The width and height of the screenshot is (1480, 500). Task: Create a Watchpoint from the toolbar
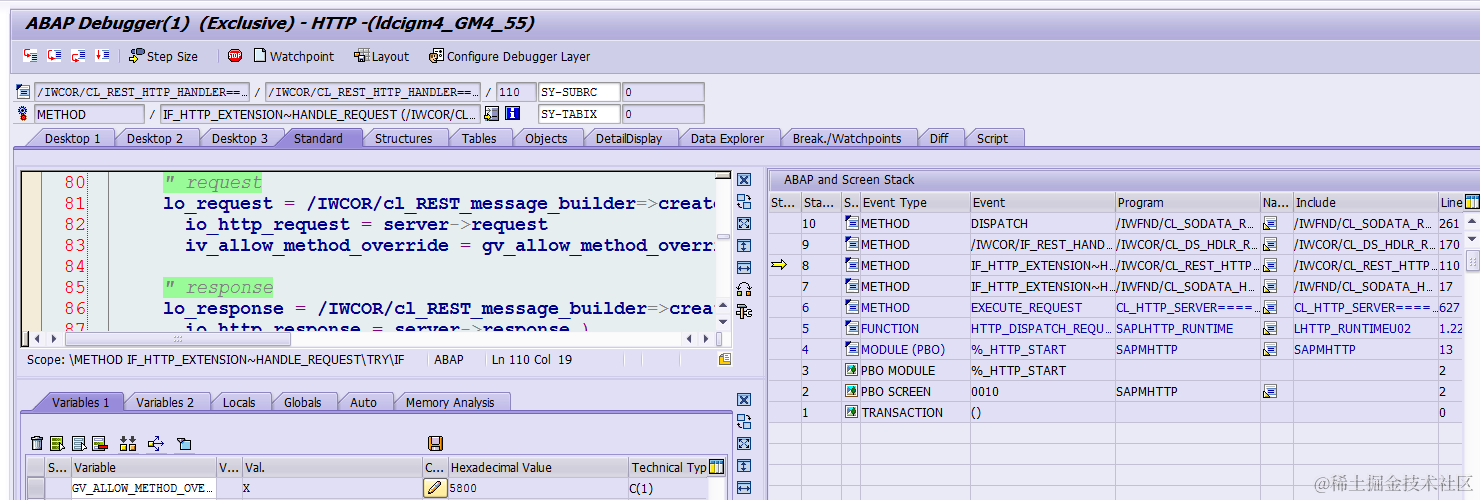click(294, 56)
